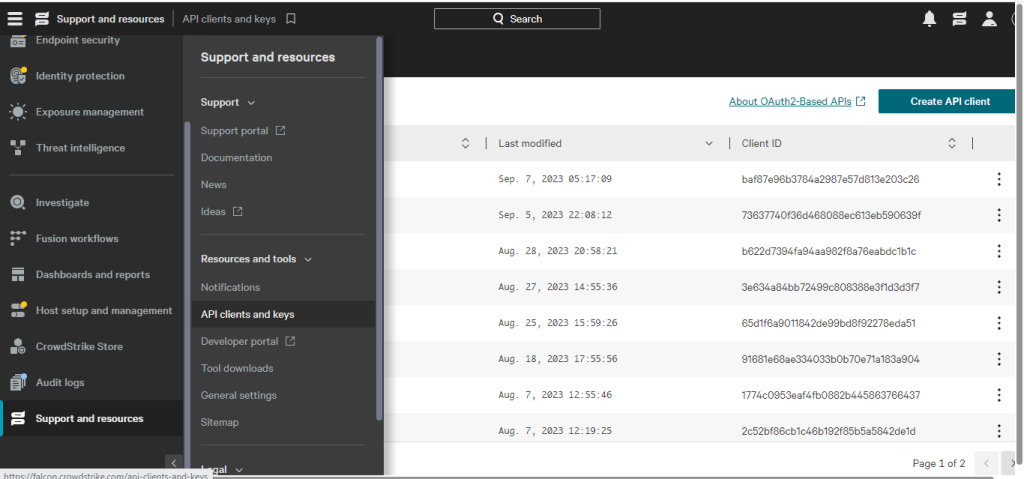Screen dimensions: 1024x479
Task: Click the Dashboards and reports icon
Action: [18, 274]
